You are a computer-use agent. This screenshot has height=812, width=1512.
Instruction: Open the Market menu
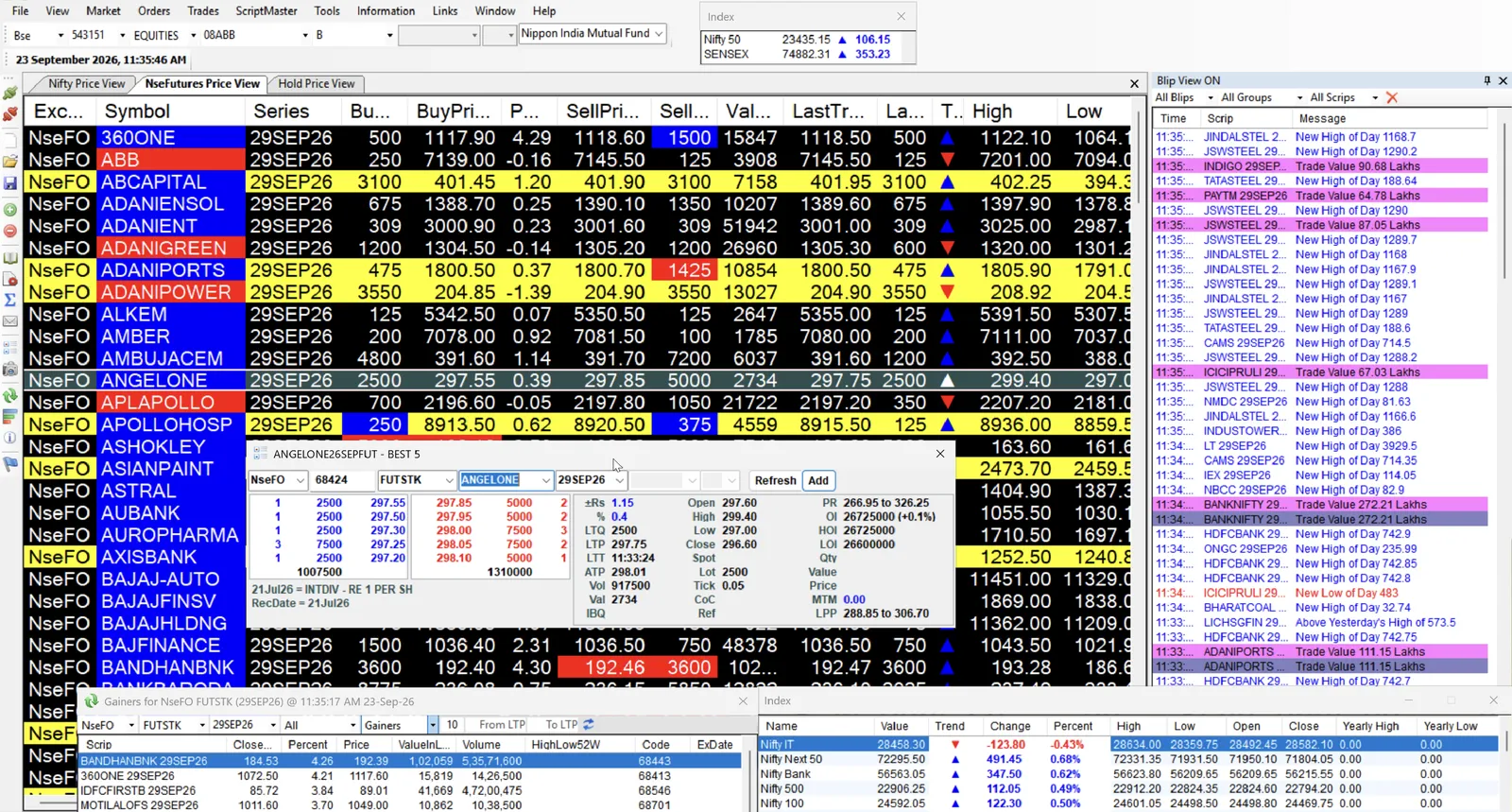[103, 11]
